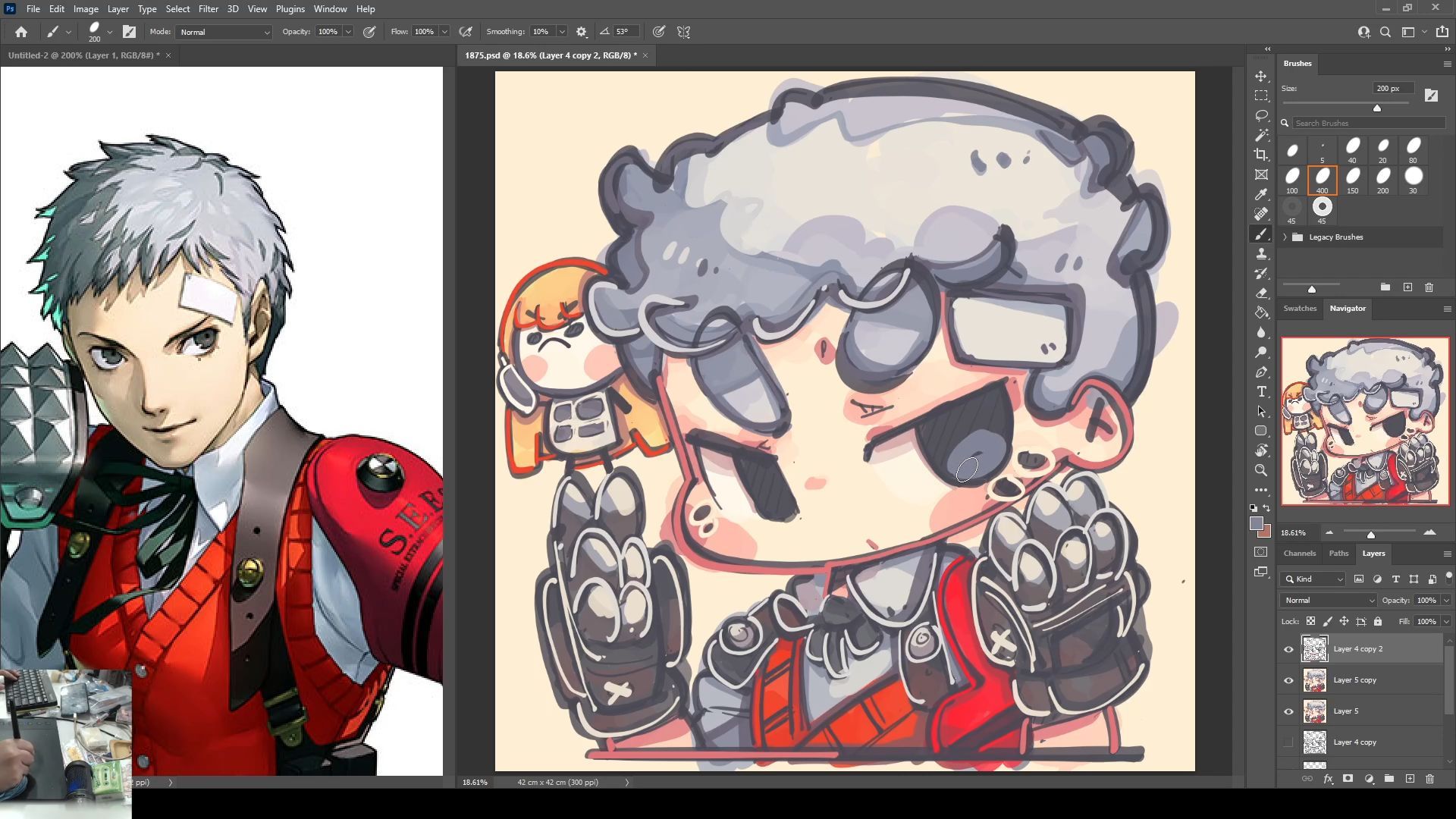Open the Opacity dropdown arrow in options bar
1456x819 pixels.
348,32
